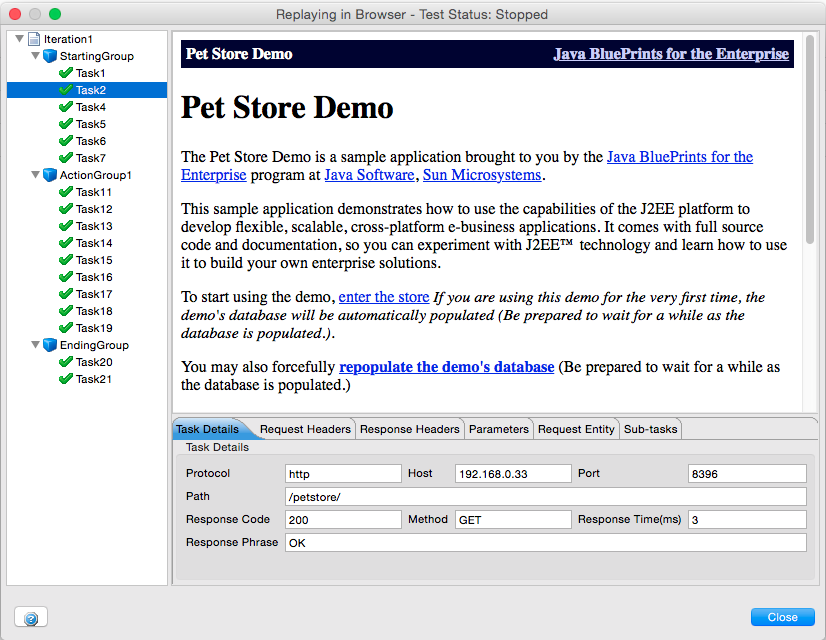Viewport: 826px width, 640px height.
Task: Click the green checkmark beside Task13
Action: click(66, 225)
